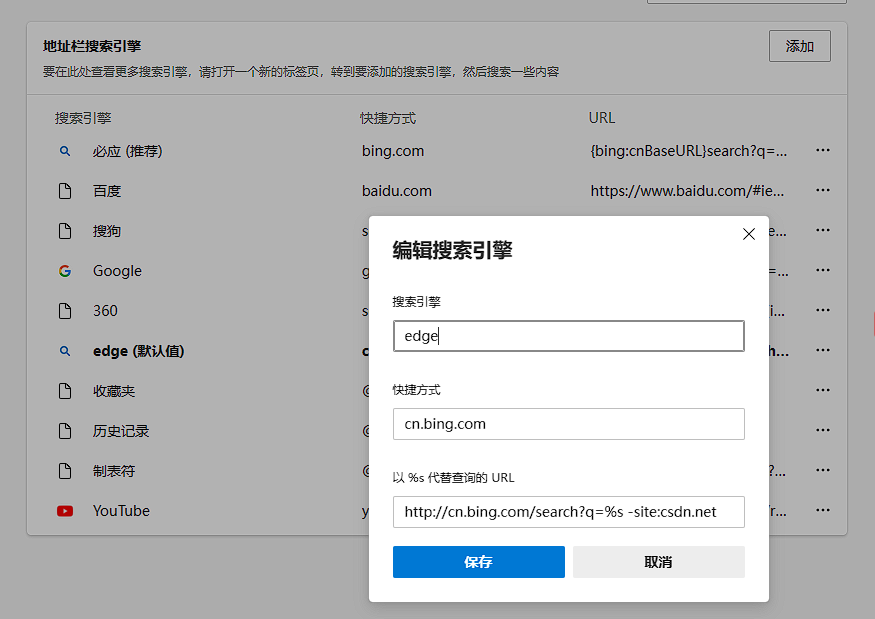Select the 制表符 entry name
875x619 pixels.
(x=114, y=471)
